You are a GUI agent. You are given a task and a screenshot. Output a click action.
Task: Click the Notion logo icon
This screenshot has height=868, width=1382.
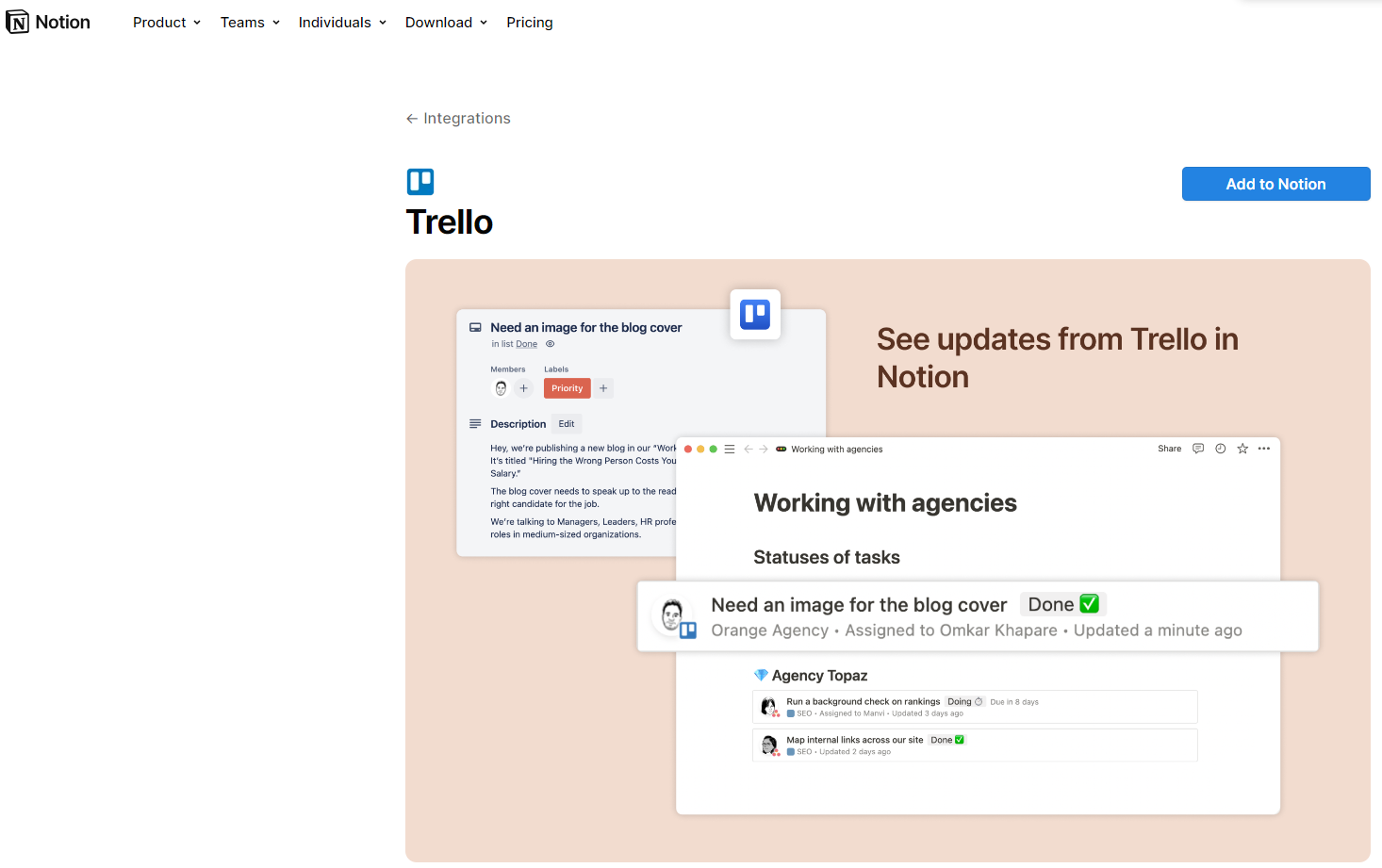tap(17, 22)
